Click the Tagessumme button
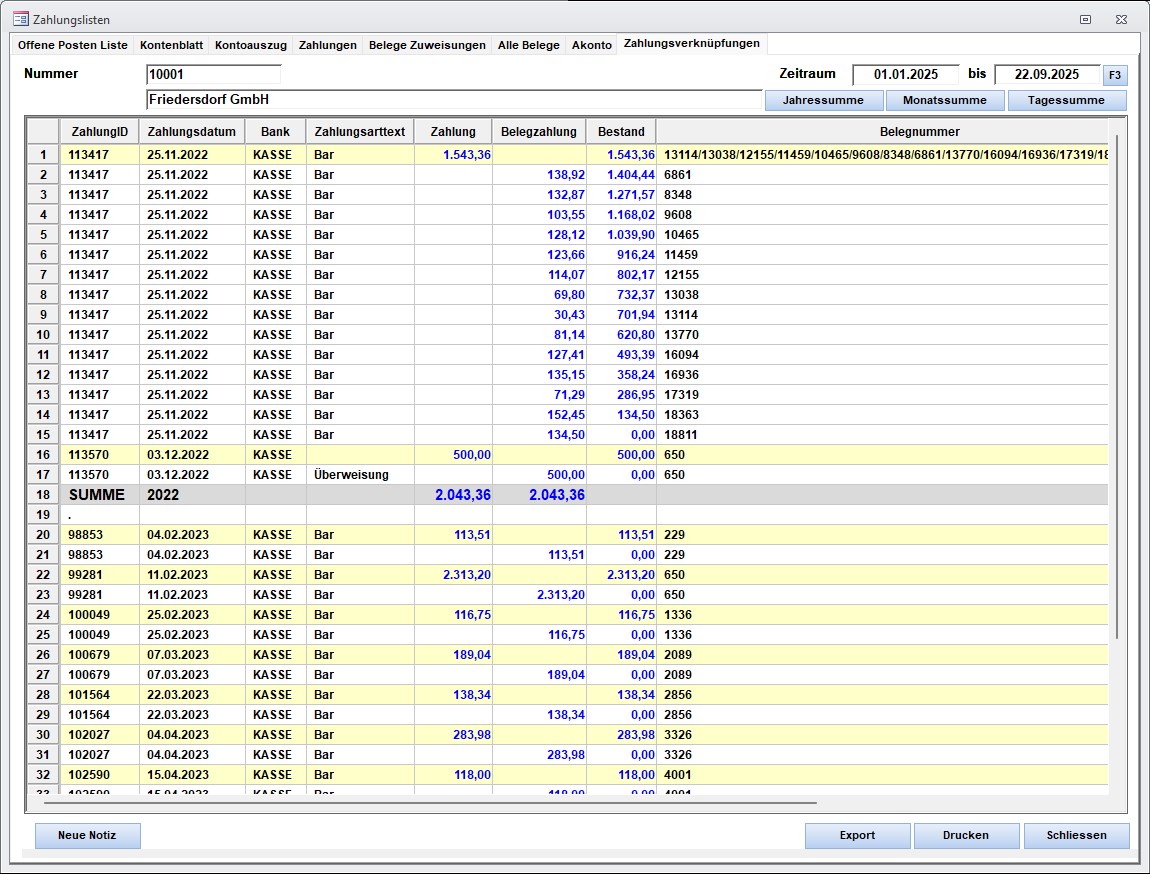 point(1066,100)
